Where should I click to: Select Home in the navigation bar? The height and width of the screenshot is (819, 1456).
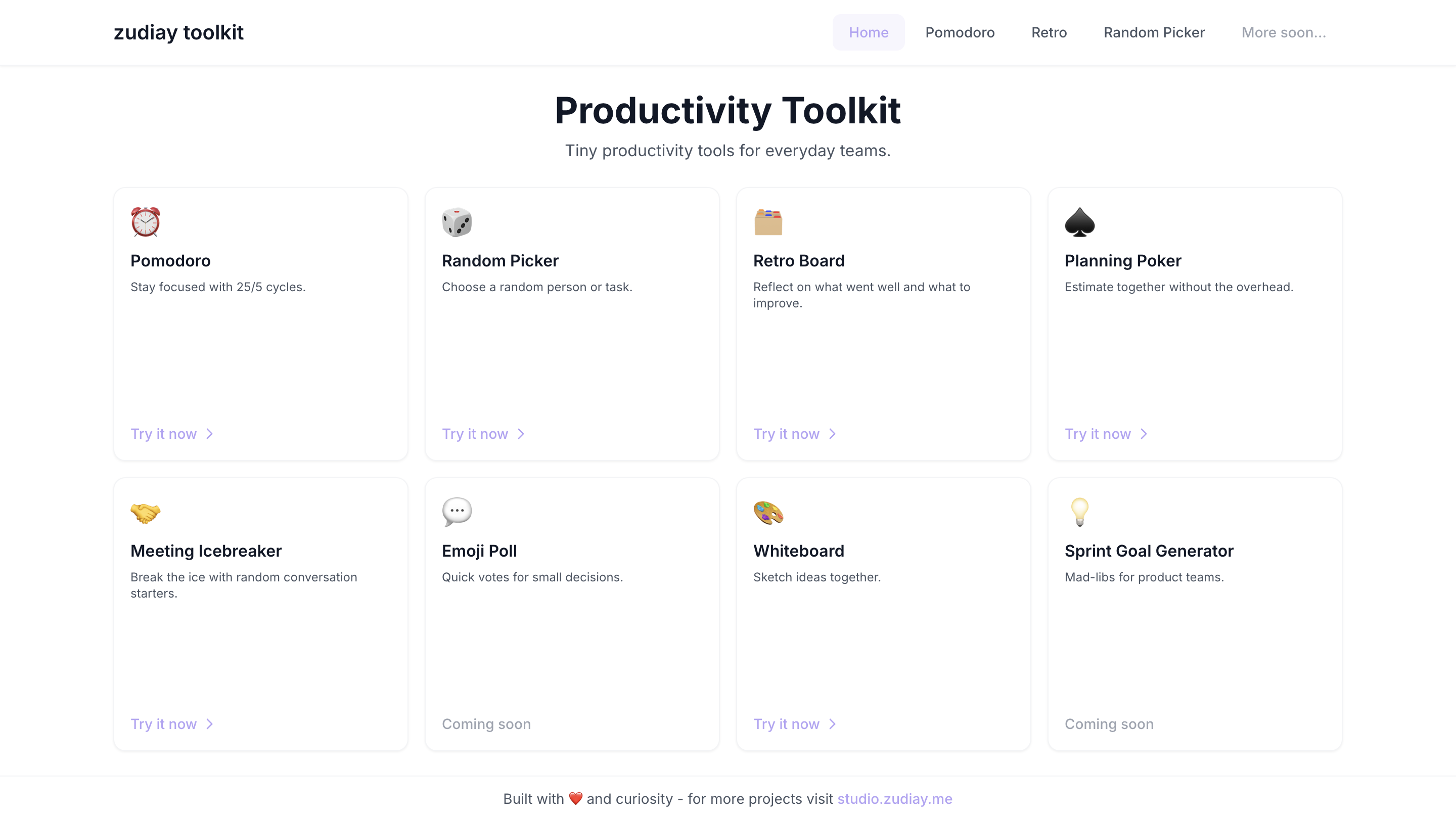(868, 32)
